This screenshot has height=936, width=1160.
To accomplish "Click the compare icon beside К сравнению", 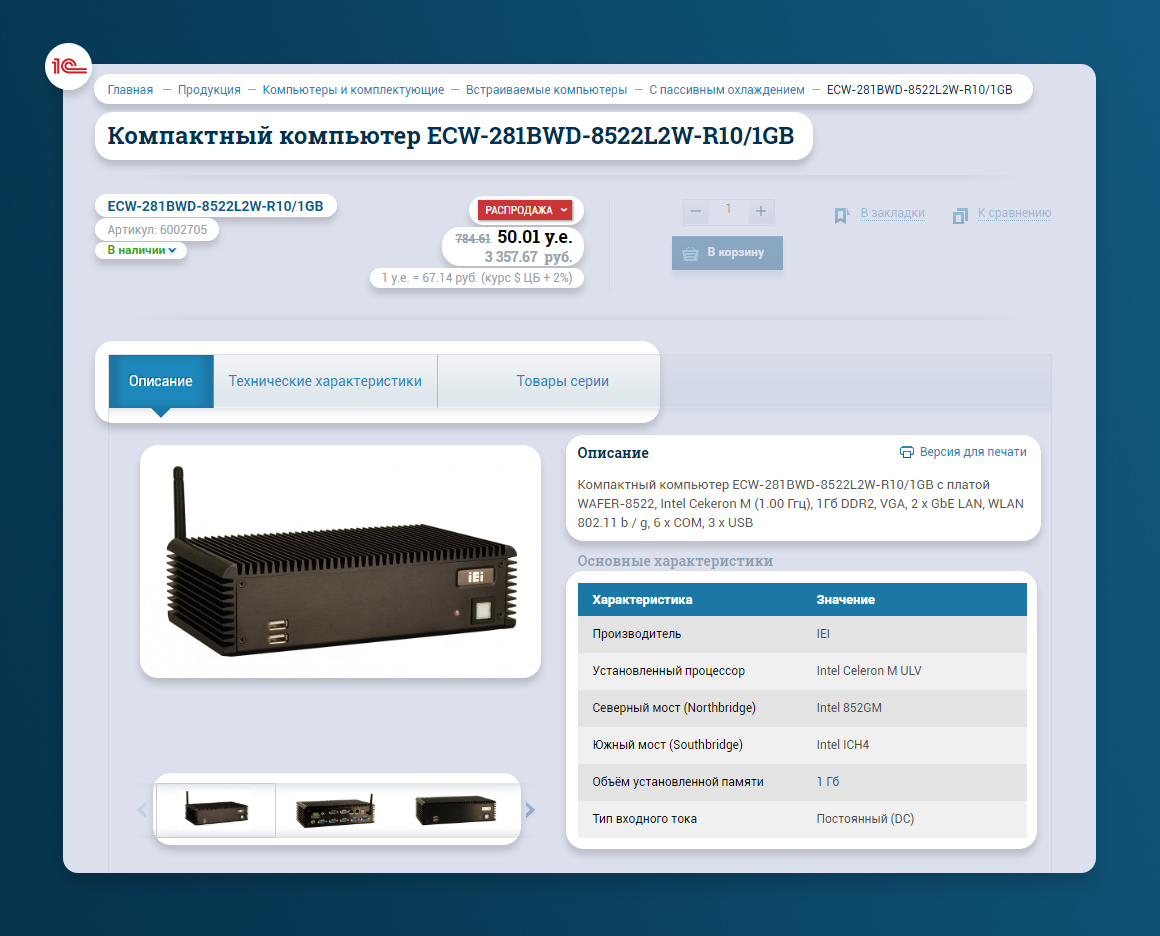I will coord(960,215).
